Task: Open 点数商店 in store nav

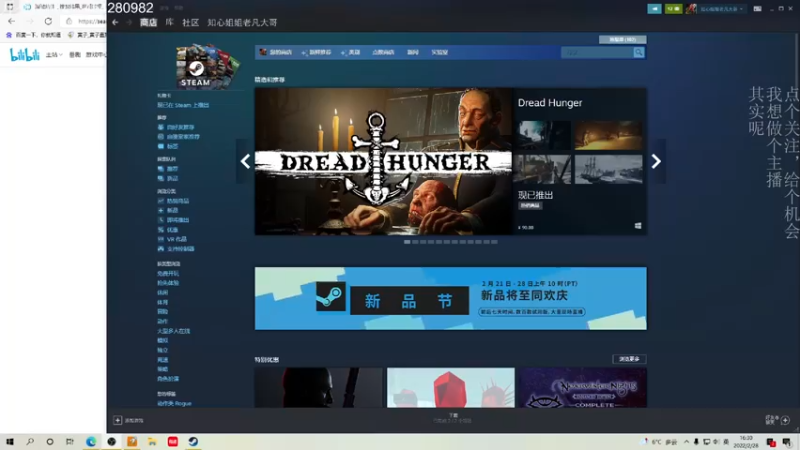Action: pos(383,52)
